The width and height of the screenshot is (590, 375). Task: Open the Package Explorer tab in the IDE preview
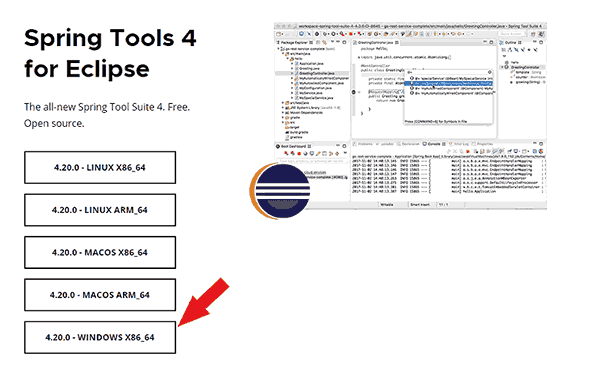(294, 43)
